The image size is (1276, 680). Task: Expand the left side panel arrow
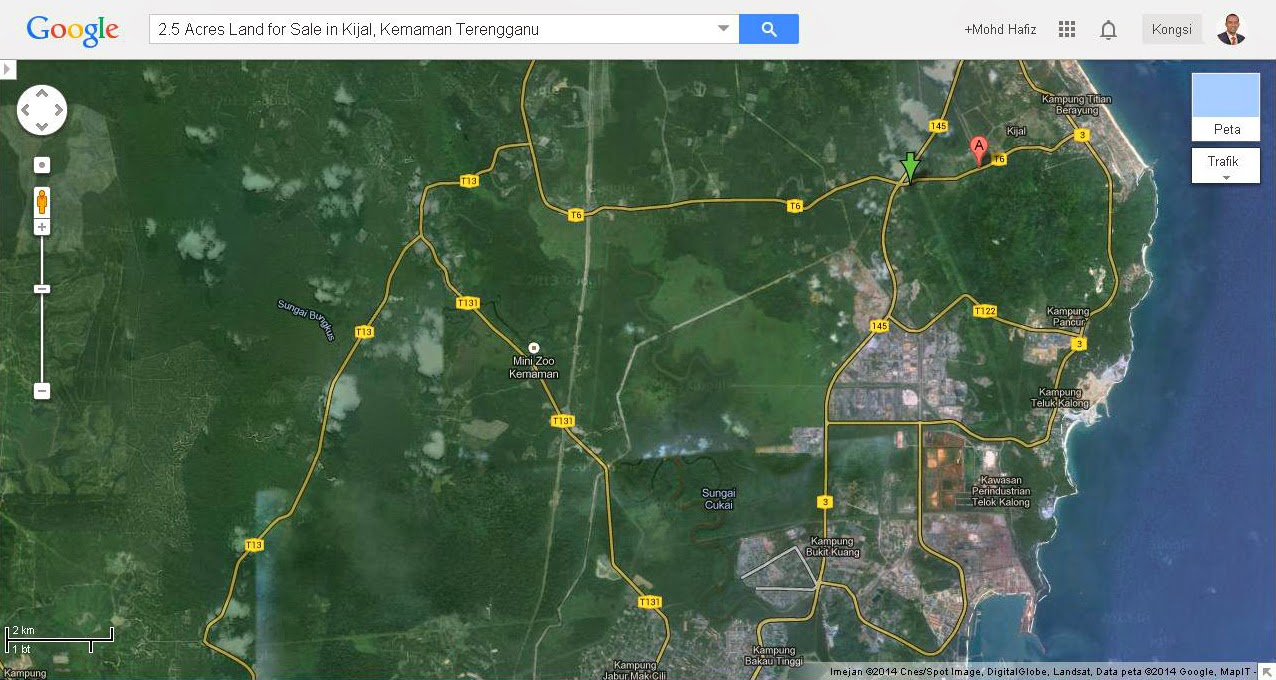click(x=8, y=69)
